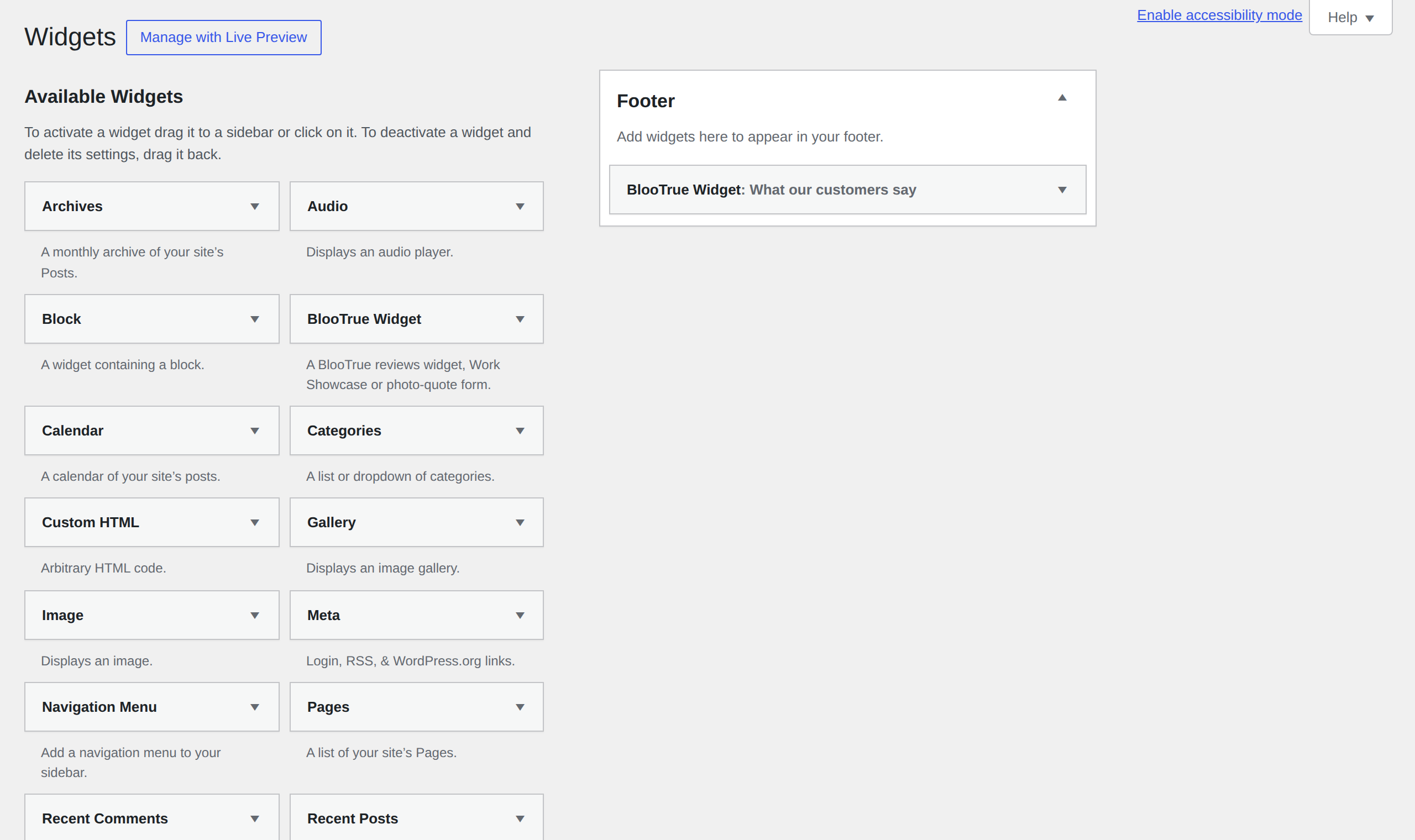This screenshot has width=1415, height=840.
Task: Expand the Custom HTML widget arrow
Action: tap(255, 522)
